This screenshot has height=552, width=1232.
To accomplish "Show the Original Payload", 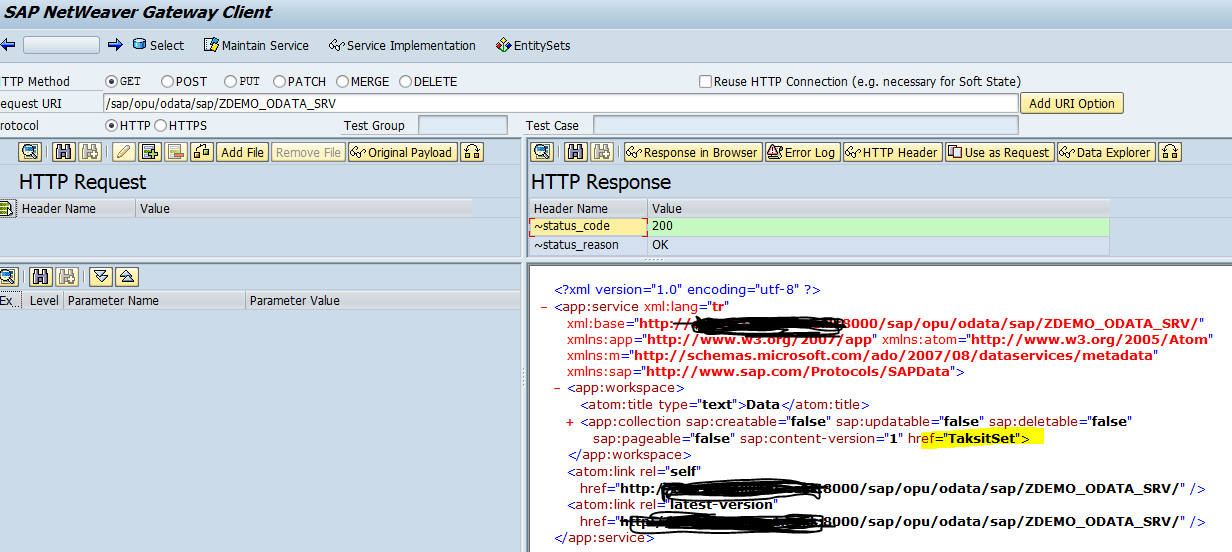I will pyautogui.click(x=402, y=152).
